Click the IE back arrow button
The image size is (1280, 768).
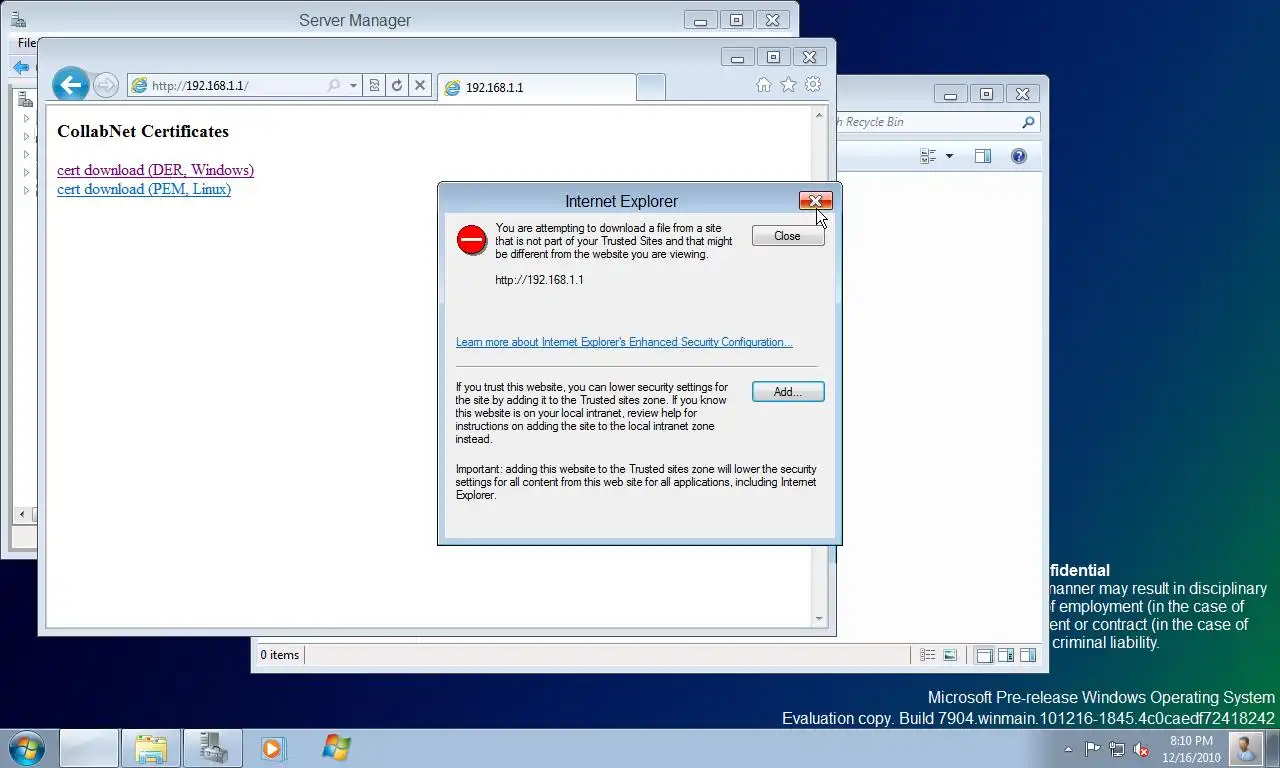coord(71,85)
